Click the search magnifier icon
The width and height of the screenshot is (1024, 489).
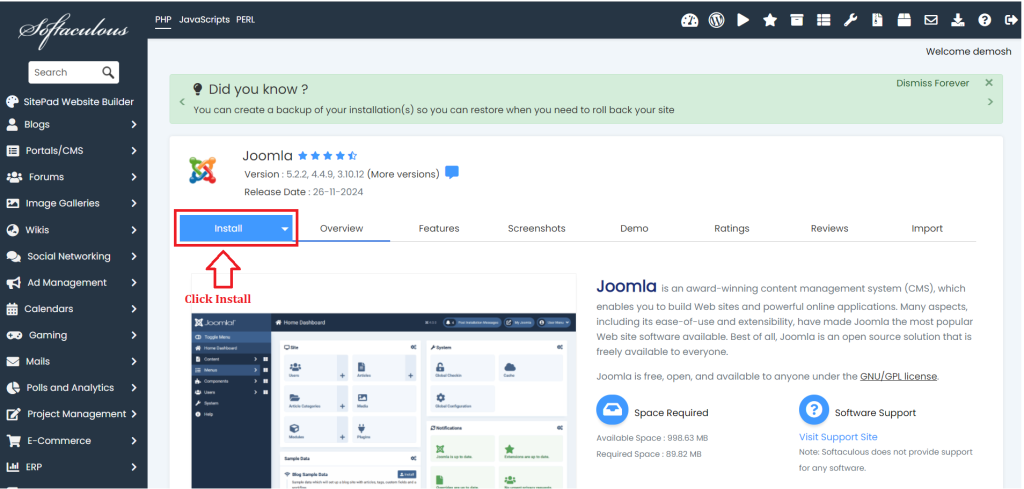[x=108, y=72]
